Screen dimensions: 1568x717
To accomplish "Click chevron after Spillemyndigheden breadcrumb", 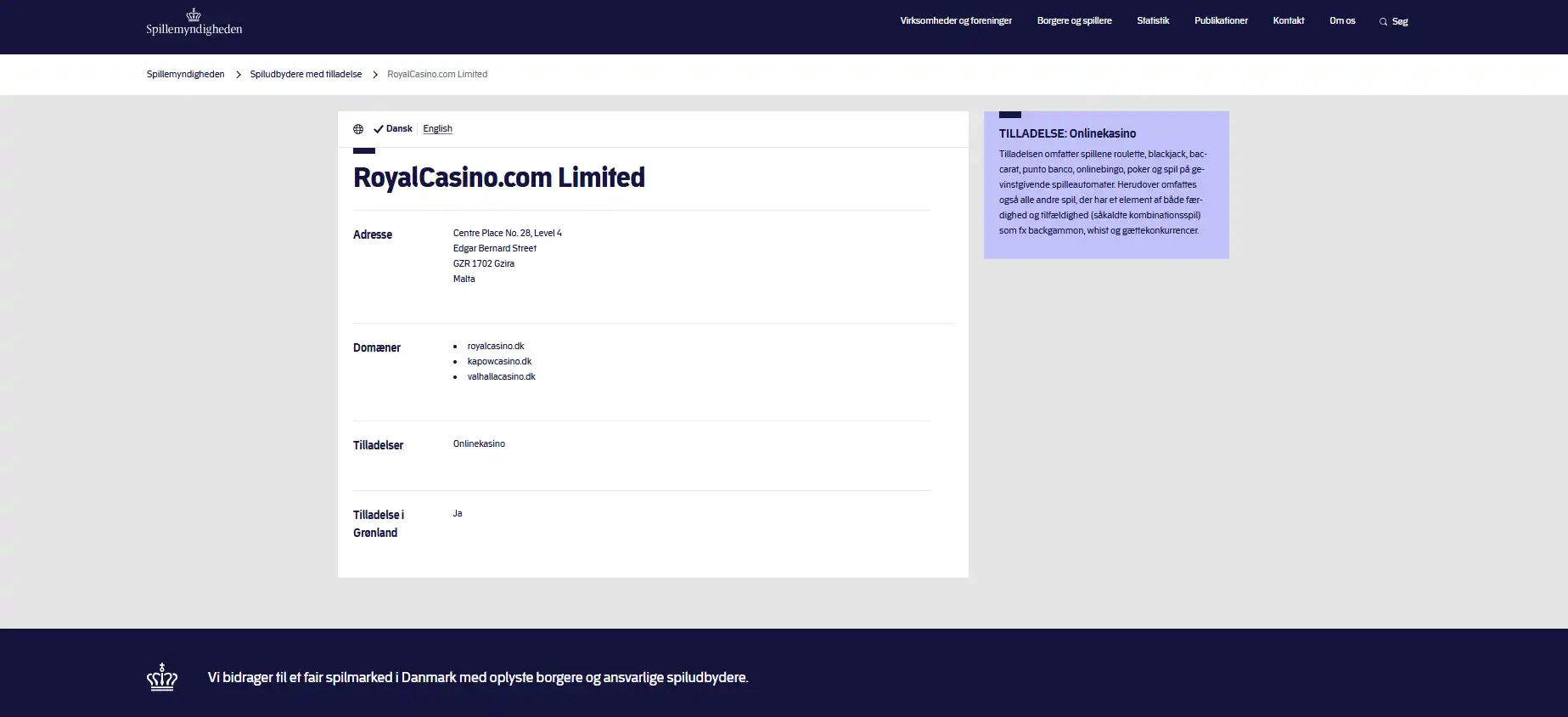I will (239, 75).
